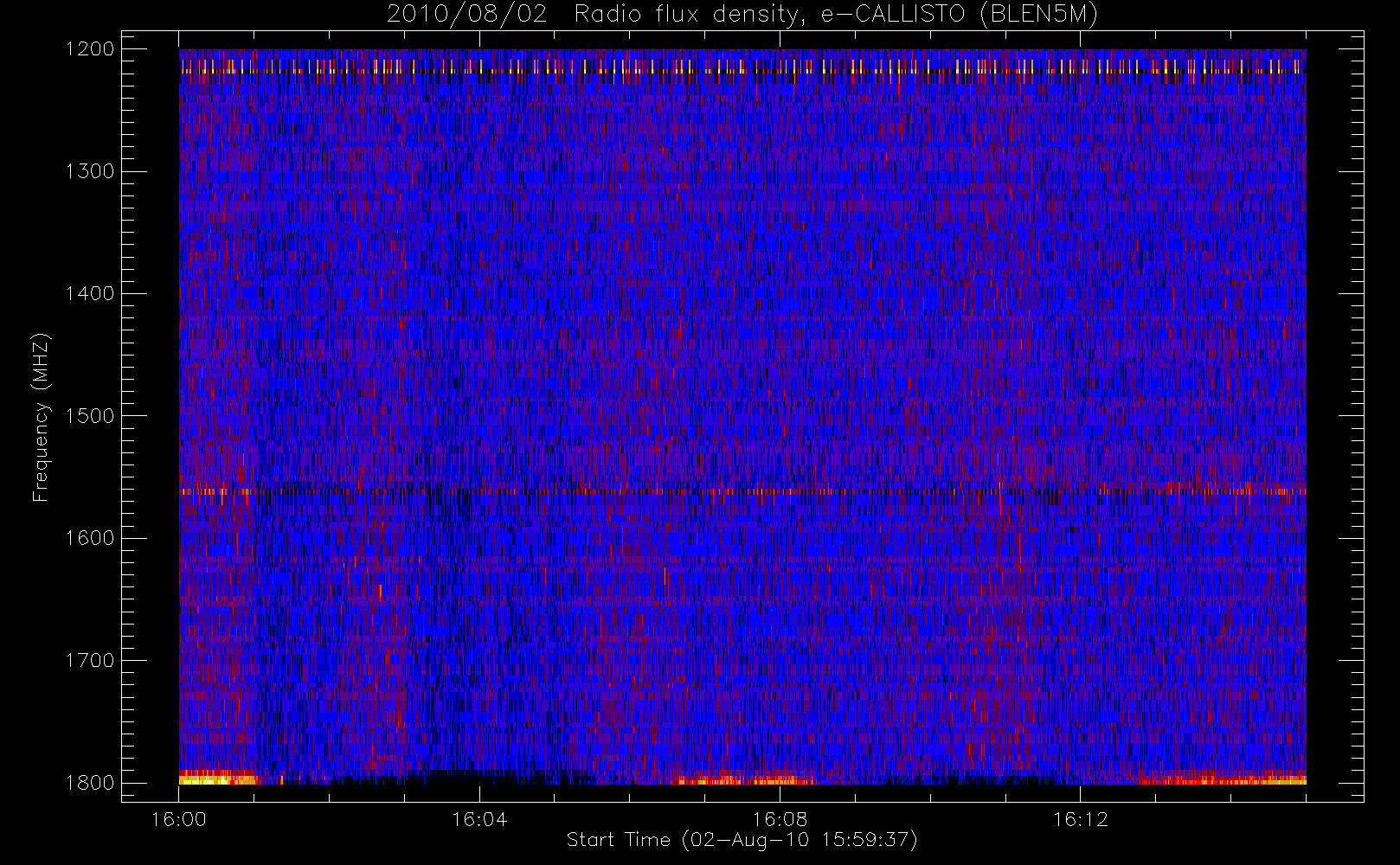Image resolution: width=1400 pixels, height=865 pixels.
Task: Select the 1700 frequency axis label
Action: [x=90, y=660]
